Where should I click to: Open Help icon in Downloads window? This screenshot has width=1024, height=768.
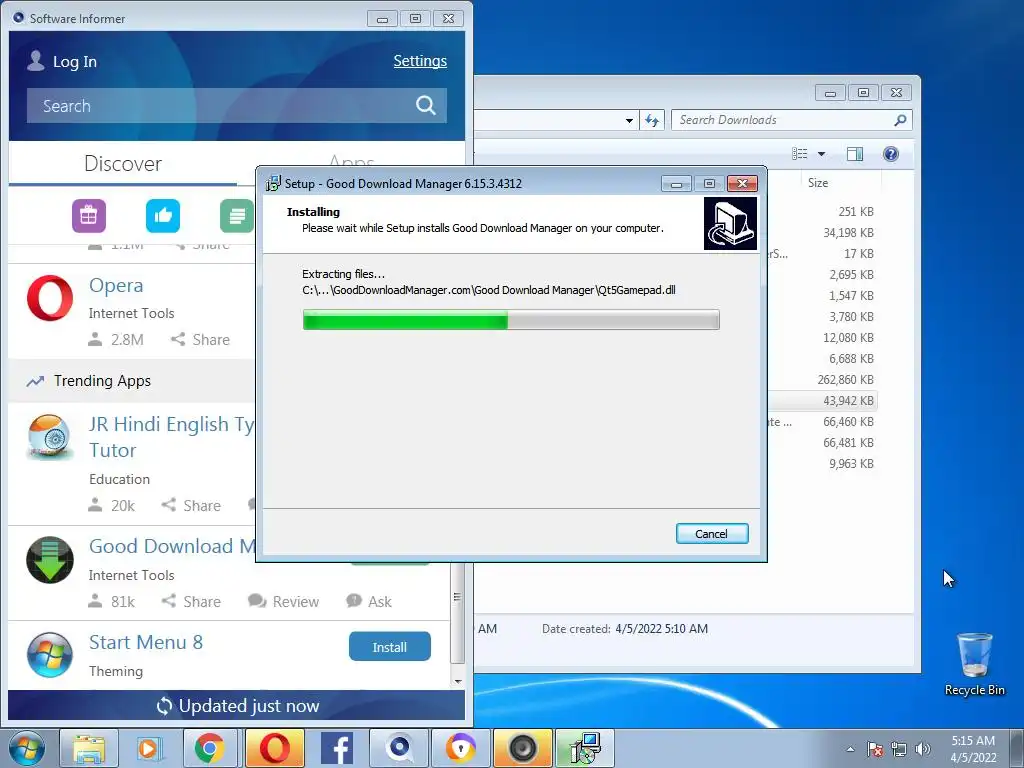click(x=890, y=153)
